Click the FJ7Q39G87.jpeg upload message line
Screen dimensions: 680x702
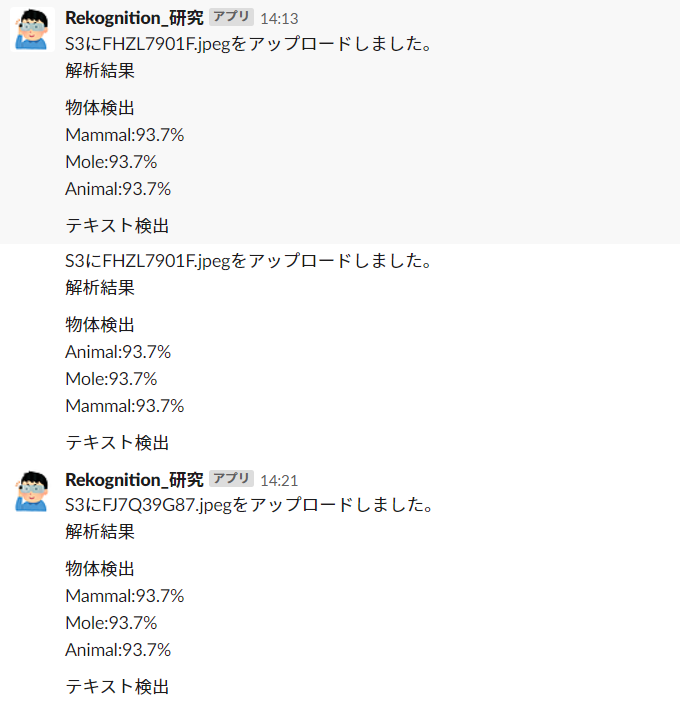(x=249, y=505)
